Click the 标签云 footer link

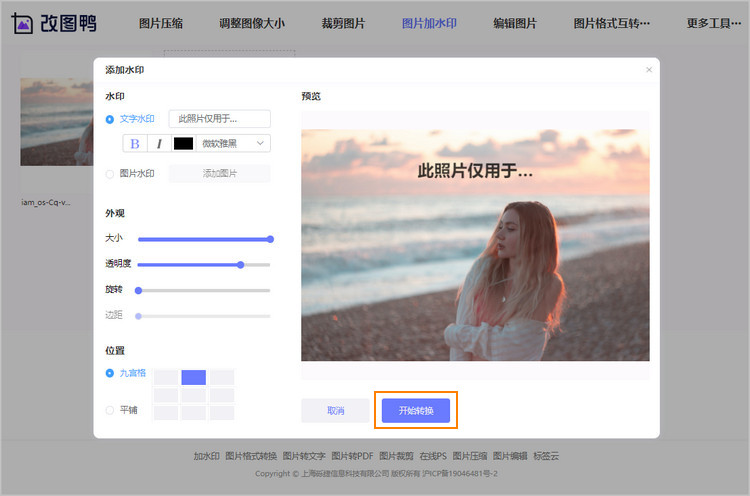click(546, 456)
